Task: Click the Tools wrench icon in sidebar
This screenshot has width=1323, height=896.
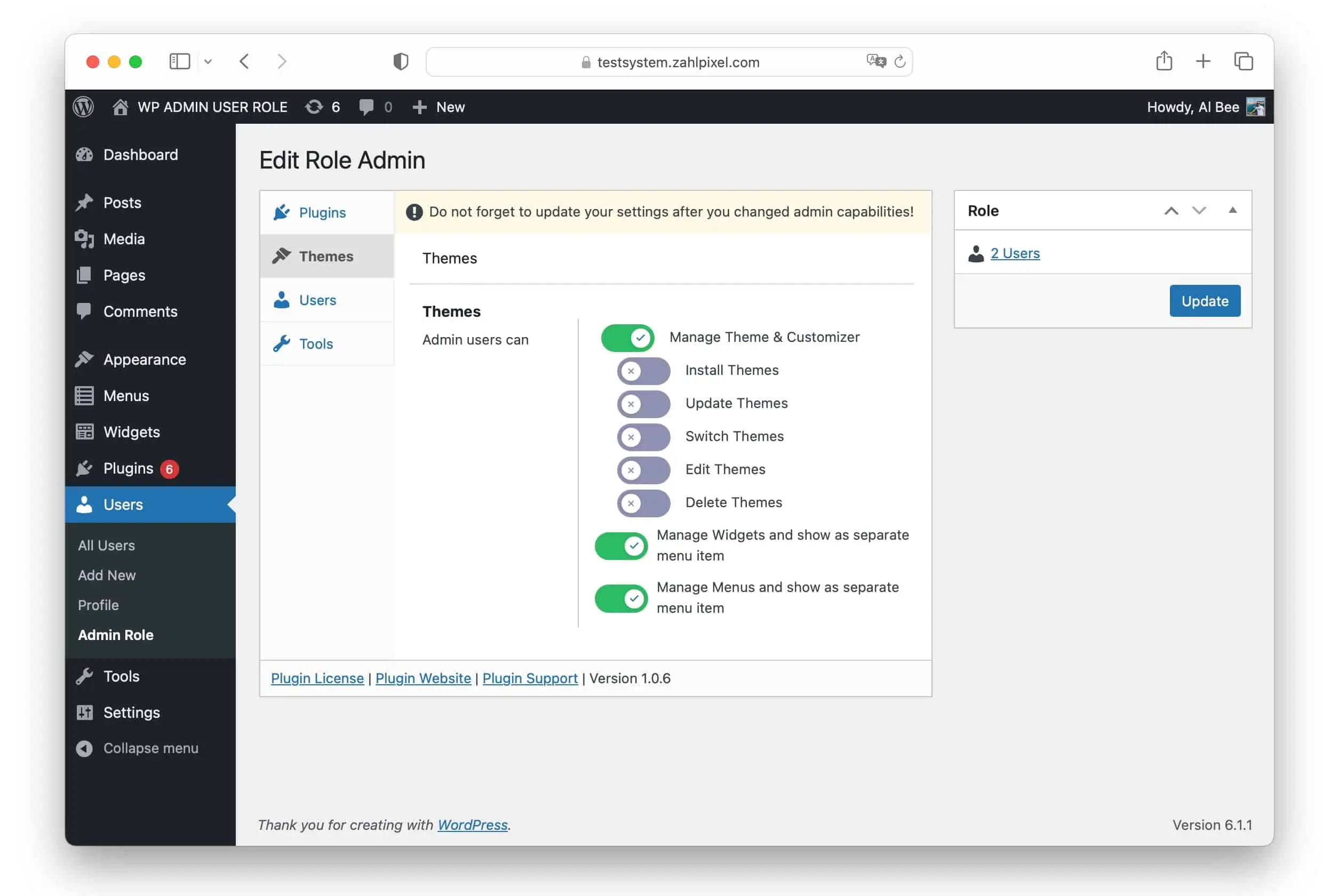Action: (x=84, y=676)
